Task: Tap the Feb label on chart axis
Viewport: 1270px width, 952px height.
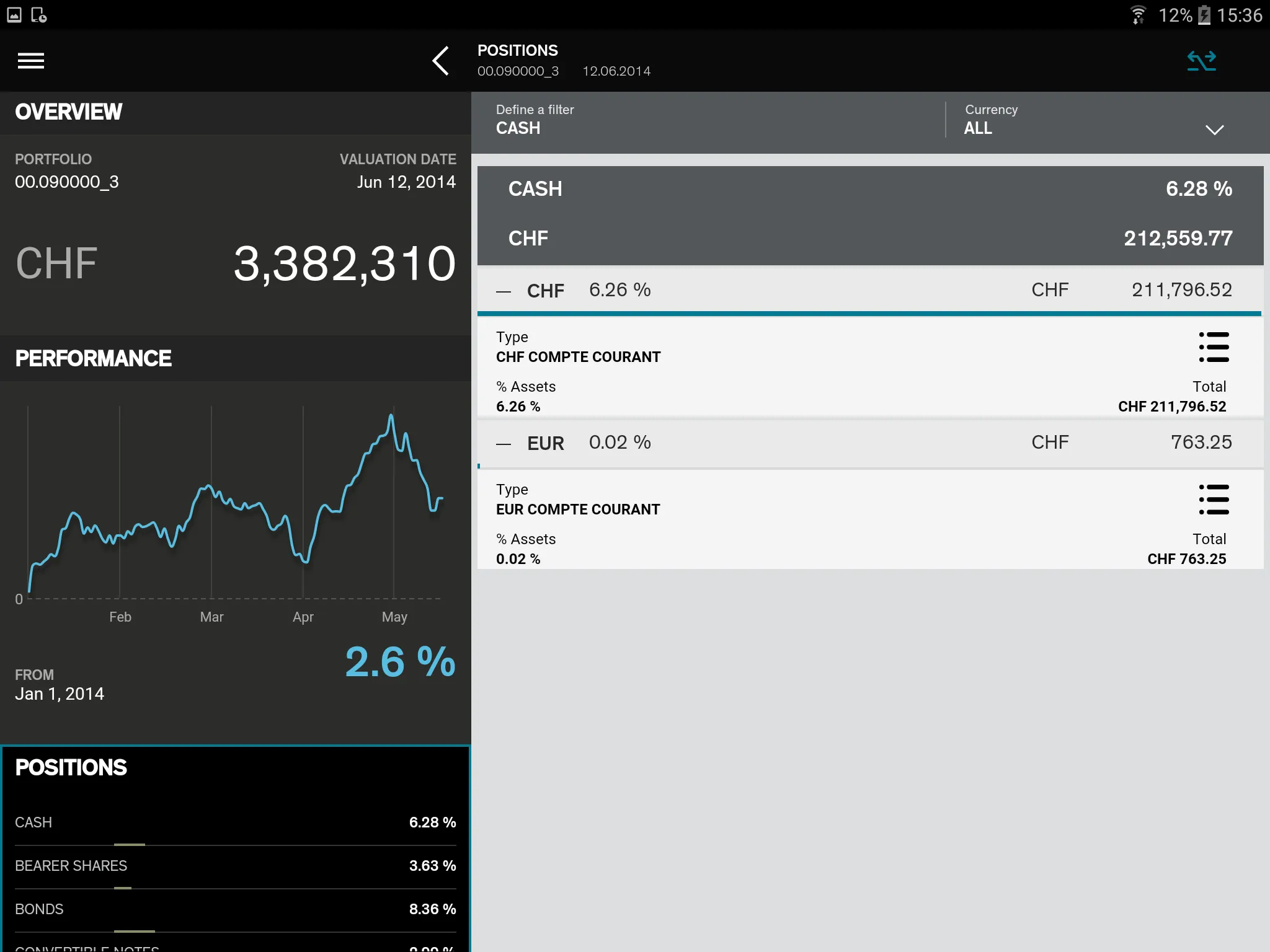Action: pyautogui.click(x=120, y=617)
